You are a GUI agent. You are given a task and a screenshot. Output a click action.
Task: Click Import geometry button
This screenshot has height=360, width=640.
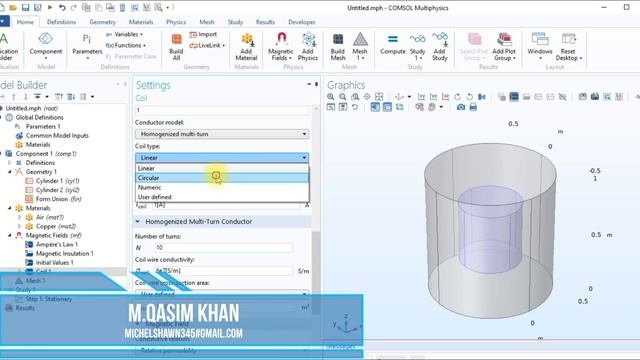tap(203, 34)
